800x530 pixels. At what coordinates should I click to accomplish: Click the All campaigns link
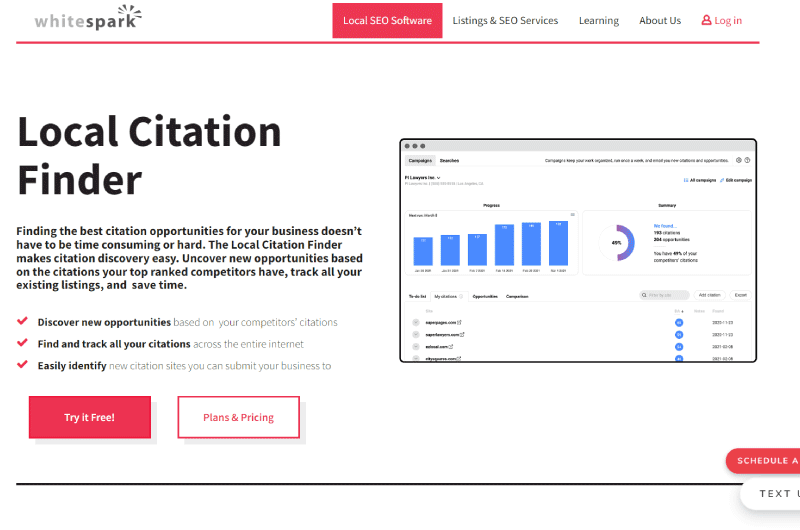pos(699,180)
